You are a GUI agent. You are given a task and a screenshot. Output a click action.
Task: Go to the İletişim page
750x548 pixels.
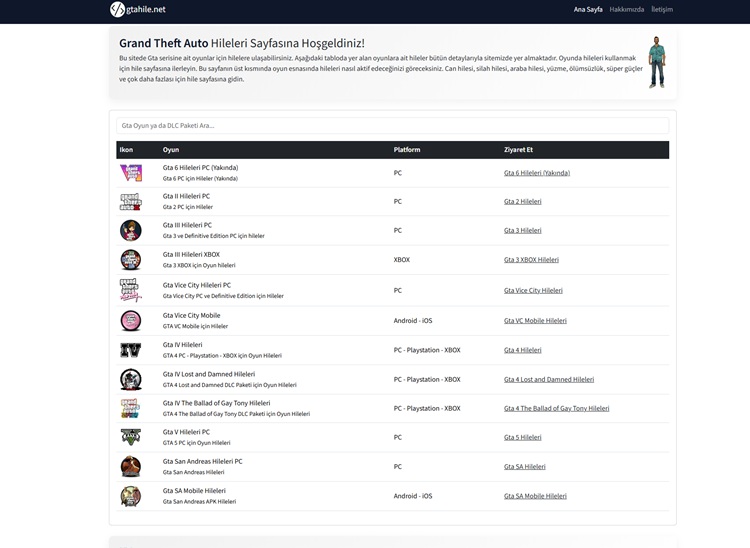(x=662, y=9)
